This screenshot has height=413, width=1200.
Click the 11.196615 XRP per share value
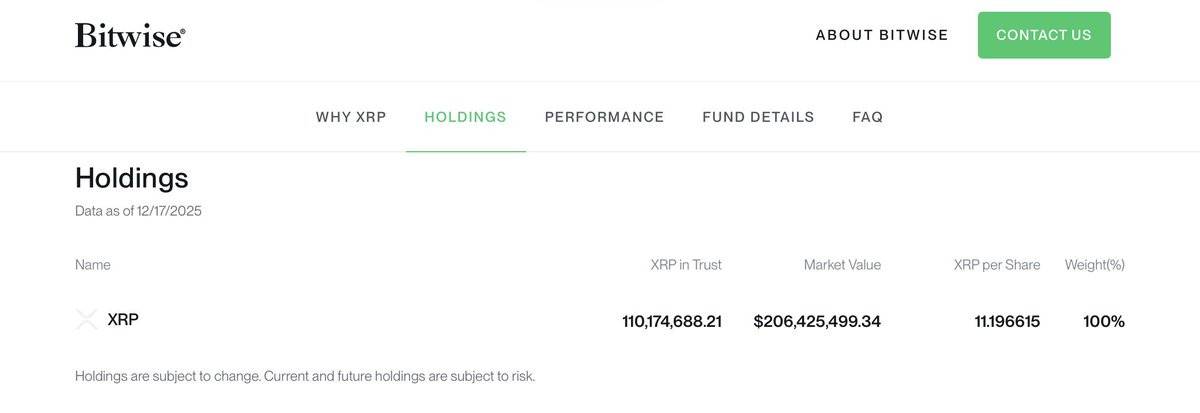click(x=1007, y=322)
